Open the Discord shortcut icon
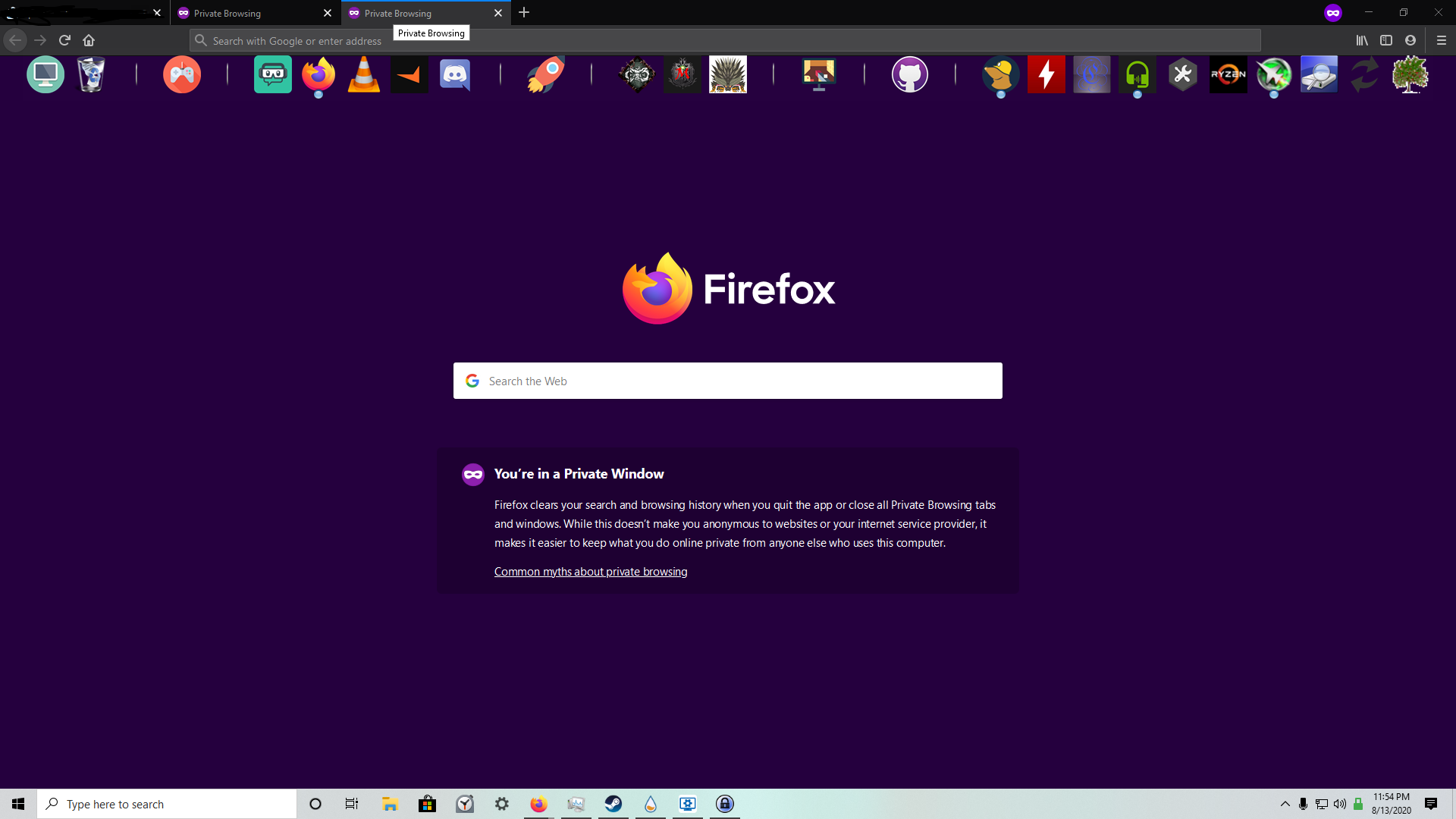1456x819 pixels. (x=455, y=74)
